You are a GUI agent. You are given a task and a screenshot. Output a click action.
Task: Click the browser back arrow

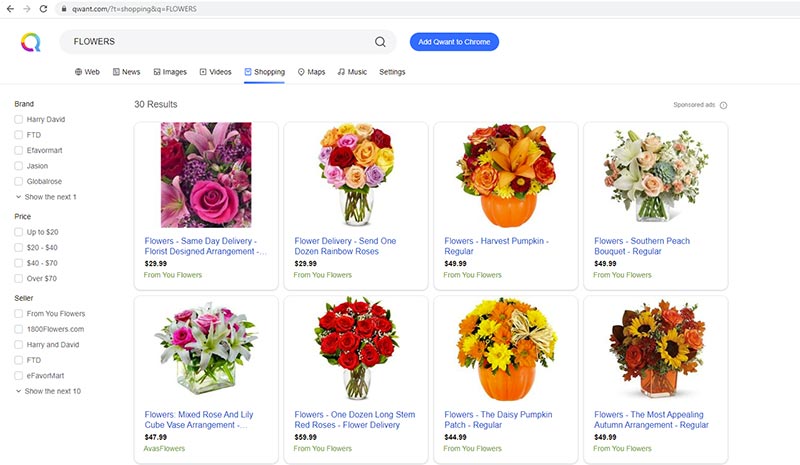pyautogui.click(x=9, y=8)
